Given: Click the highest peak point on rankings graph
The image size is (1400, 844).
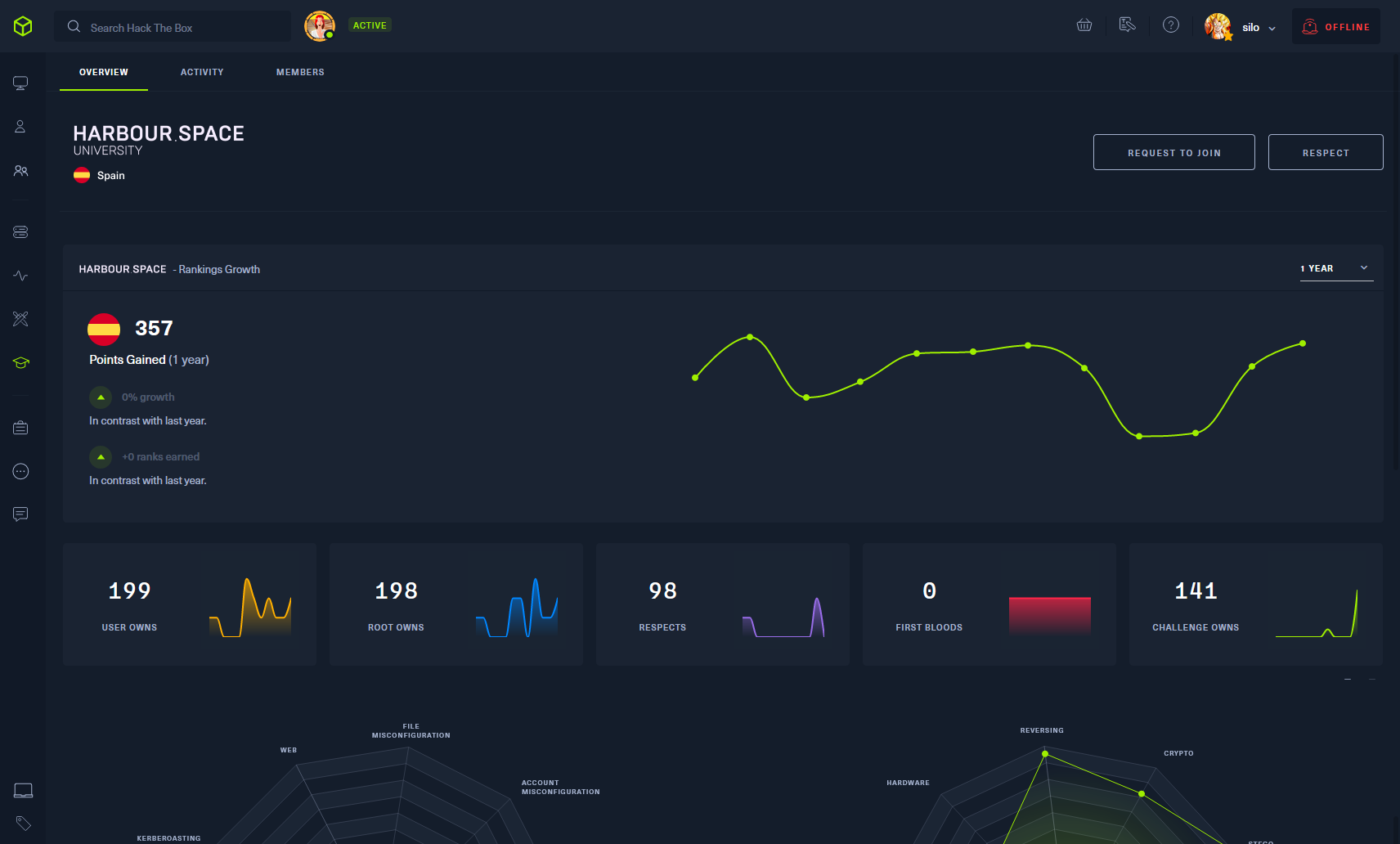Looking at the screenshot, I should pos(750,337).
